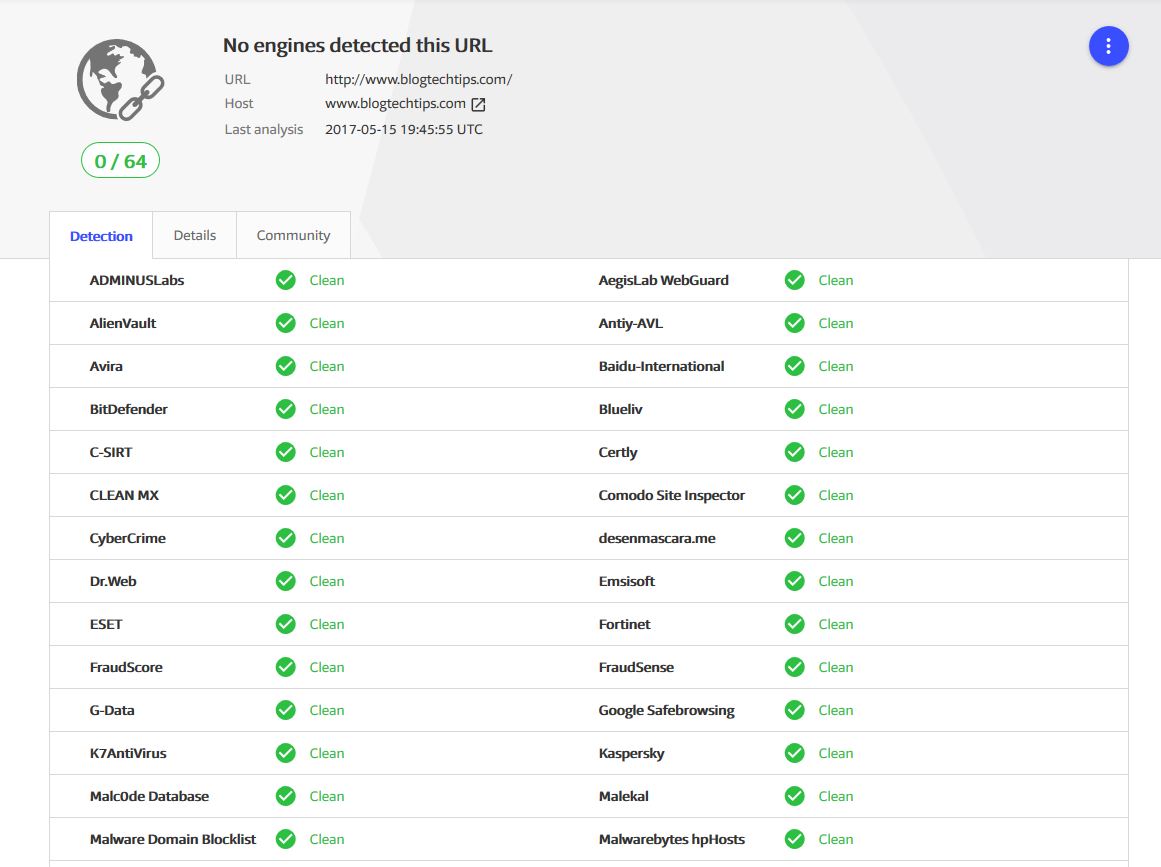Select the BitDefender engine name
This screenshot has width=1161, height=867.
click(x=129, y=409)
